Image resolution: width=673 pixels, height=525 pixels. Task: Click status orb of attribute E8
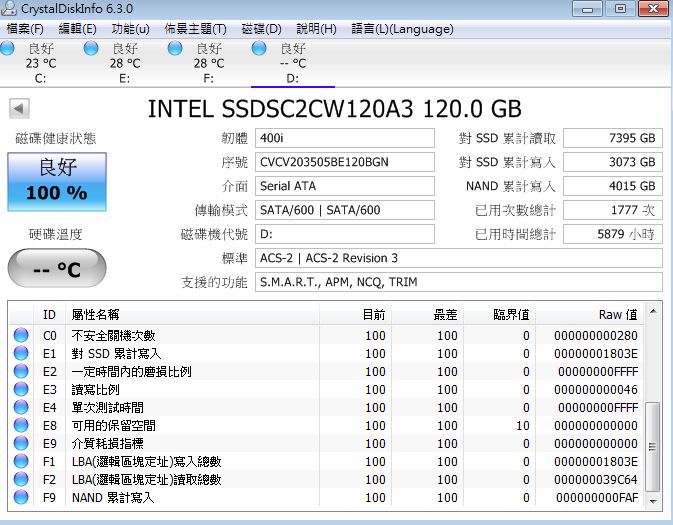point(21,425)
